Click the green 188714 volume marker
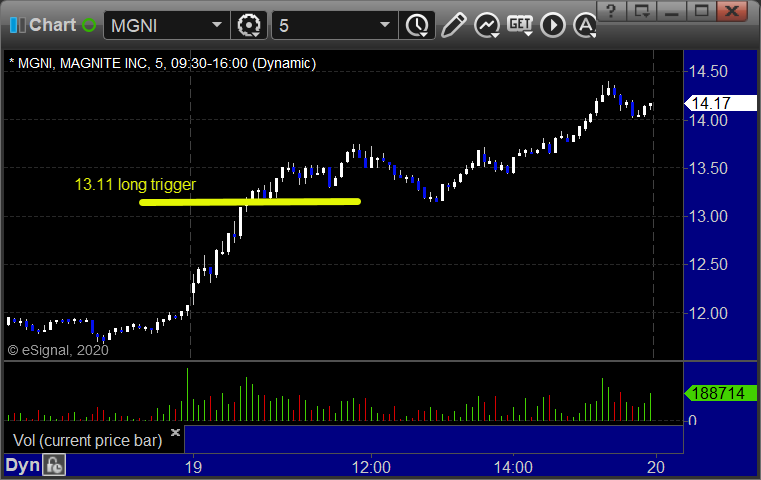The image size is (761, 480). point(720,393)
